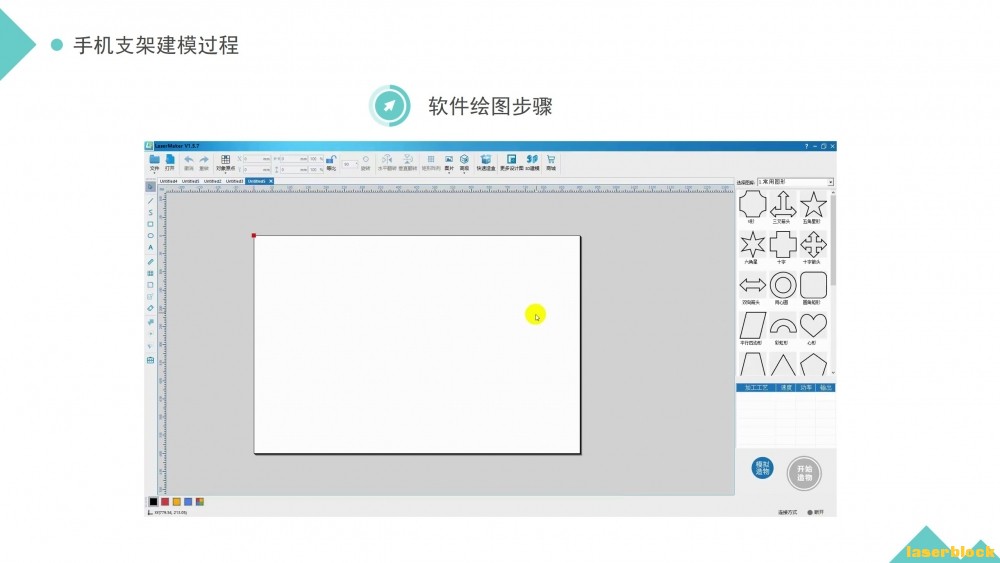This screenshot has height=563, width=1000.
Task: Click the gray 开始造物 start button
Action: pos(804,473)
